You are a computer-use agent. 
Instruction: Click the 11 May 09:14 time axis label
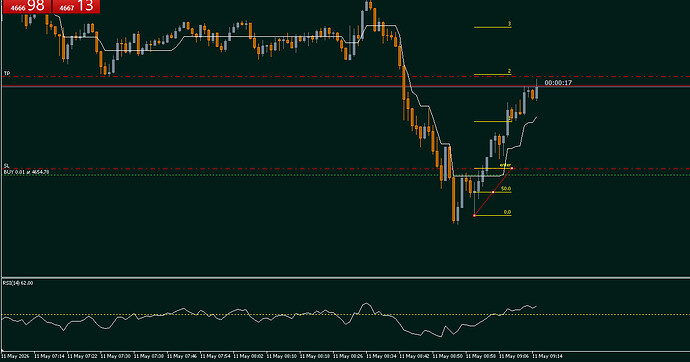tap(547, 356)
